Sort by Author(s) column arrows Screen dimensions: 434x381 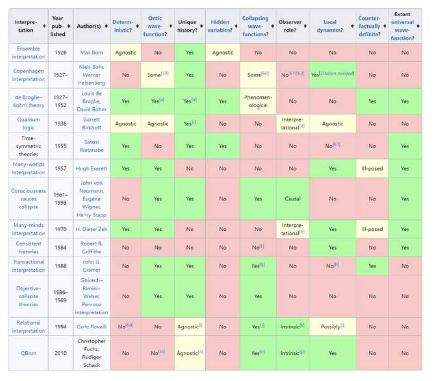tap(106, 26)
